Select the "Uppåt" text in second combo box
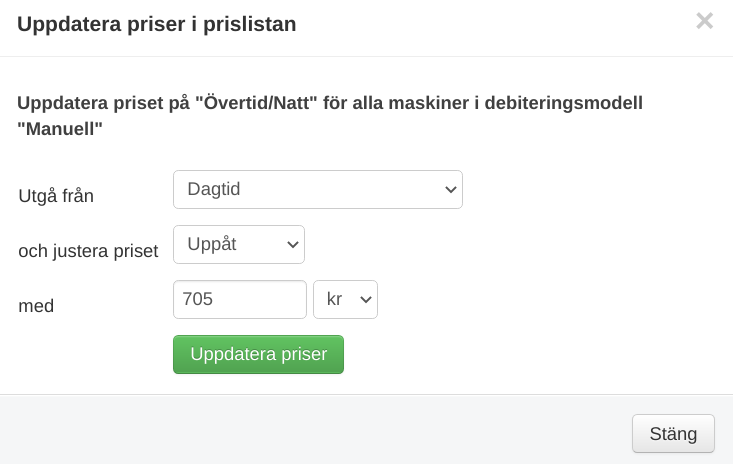 212,244
